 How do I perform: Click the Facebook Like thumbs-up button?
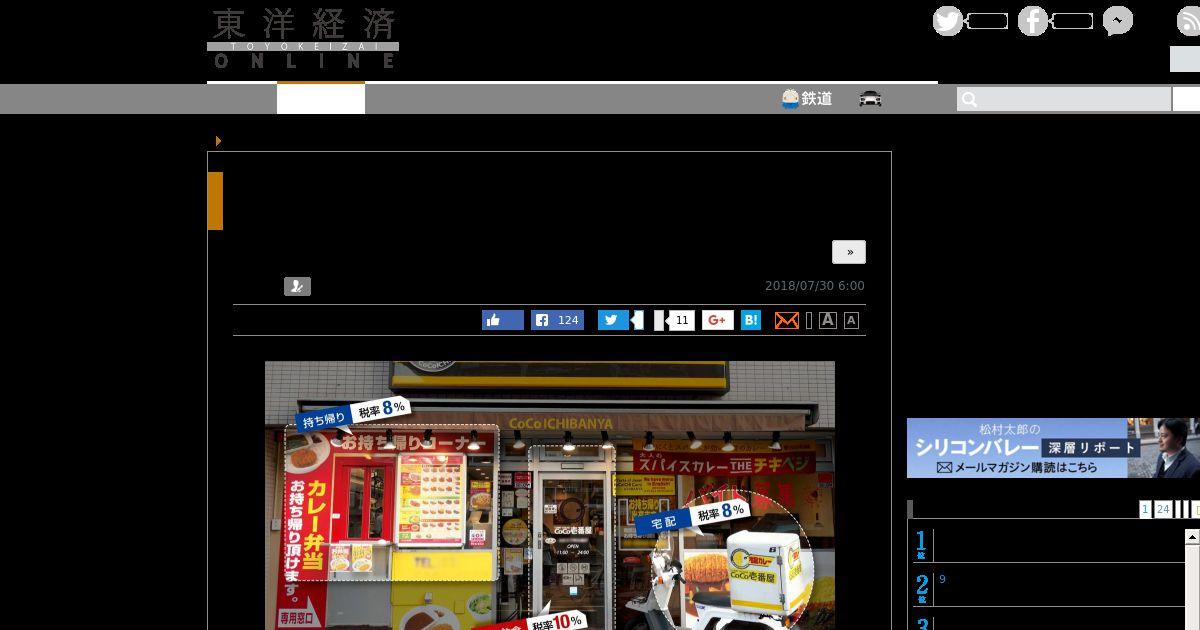click(x=503, y=320)
